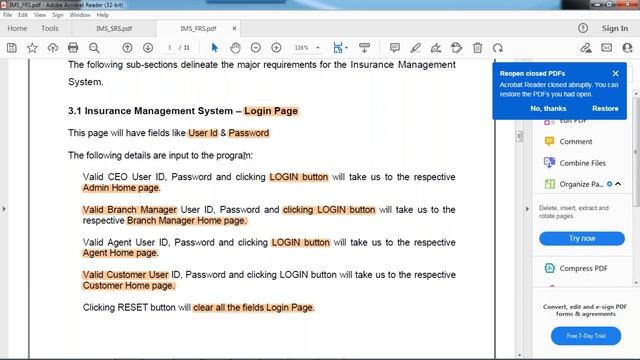The image size is (640, 360).
Task: Click the page number input field
Action: coord(169,48)
